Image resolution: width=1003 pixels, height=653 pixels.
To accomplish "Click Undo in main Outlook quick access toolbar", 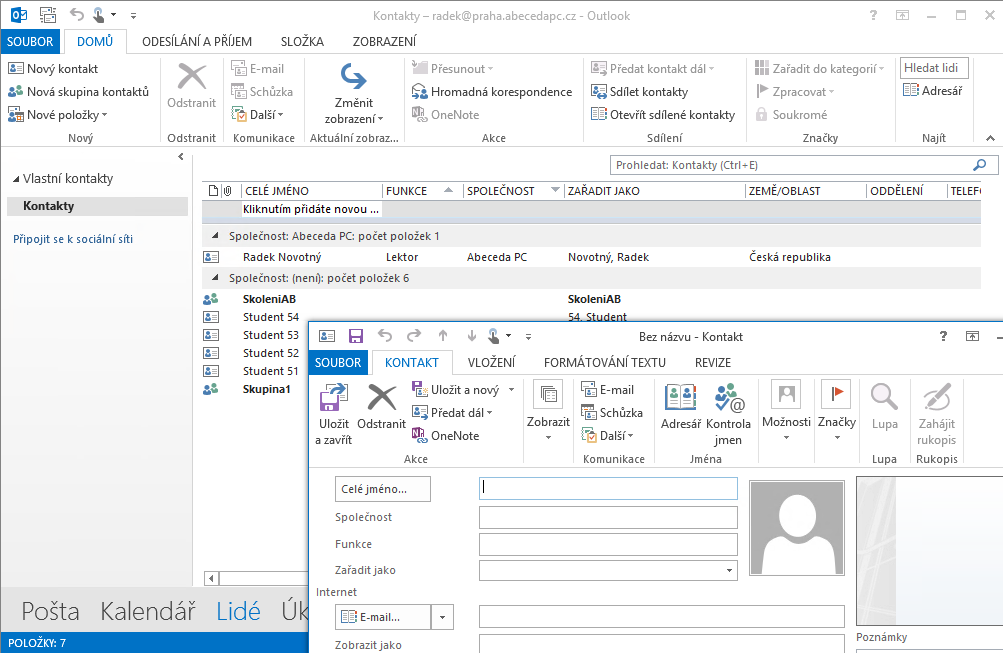I will (77, 15).
